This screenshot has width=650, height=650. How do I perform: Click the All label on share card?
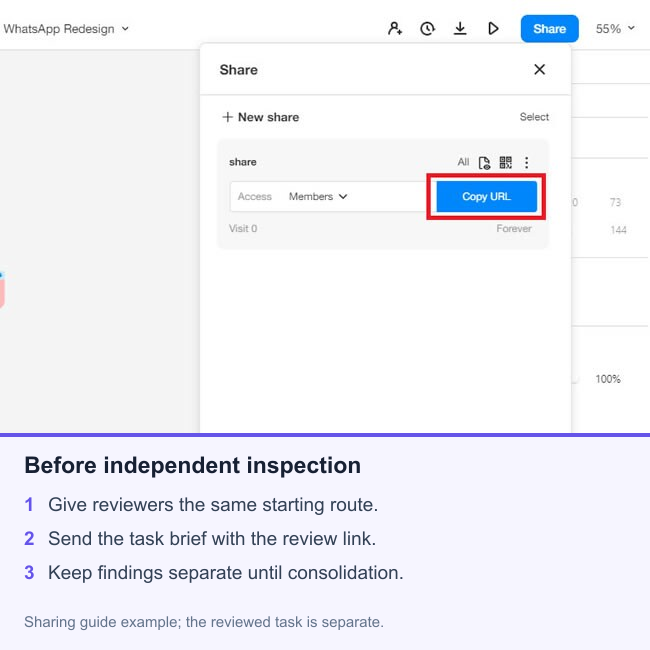(463, 162)
